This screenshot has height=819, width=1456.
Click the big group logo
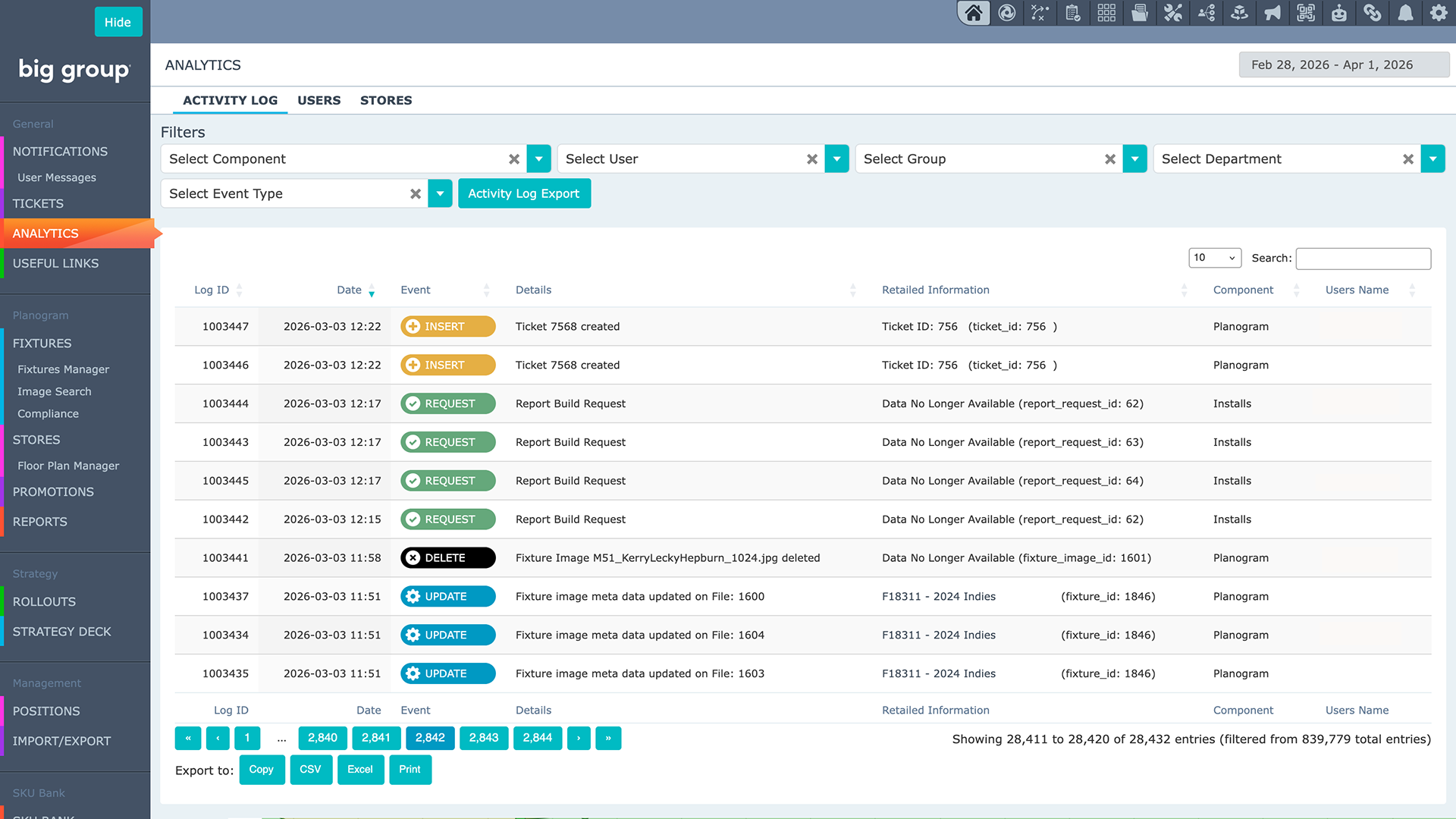tap(74, 70)
